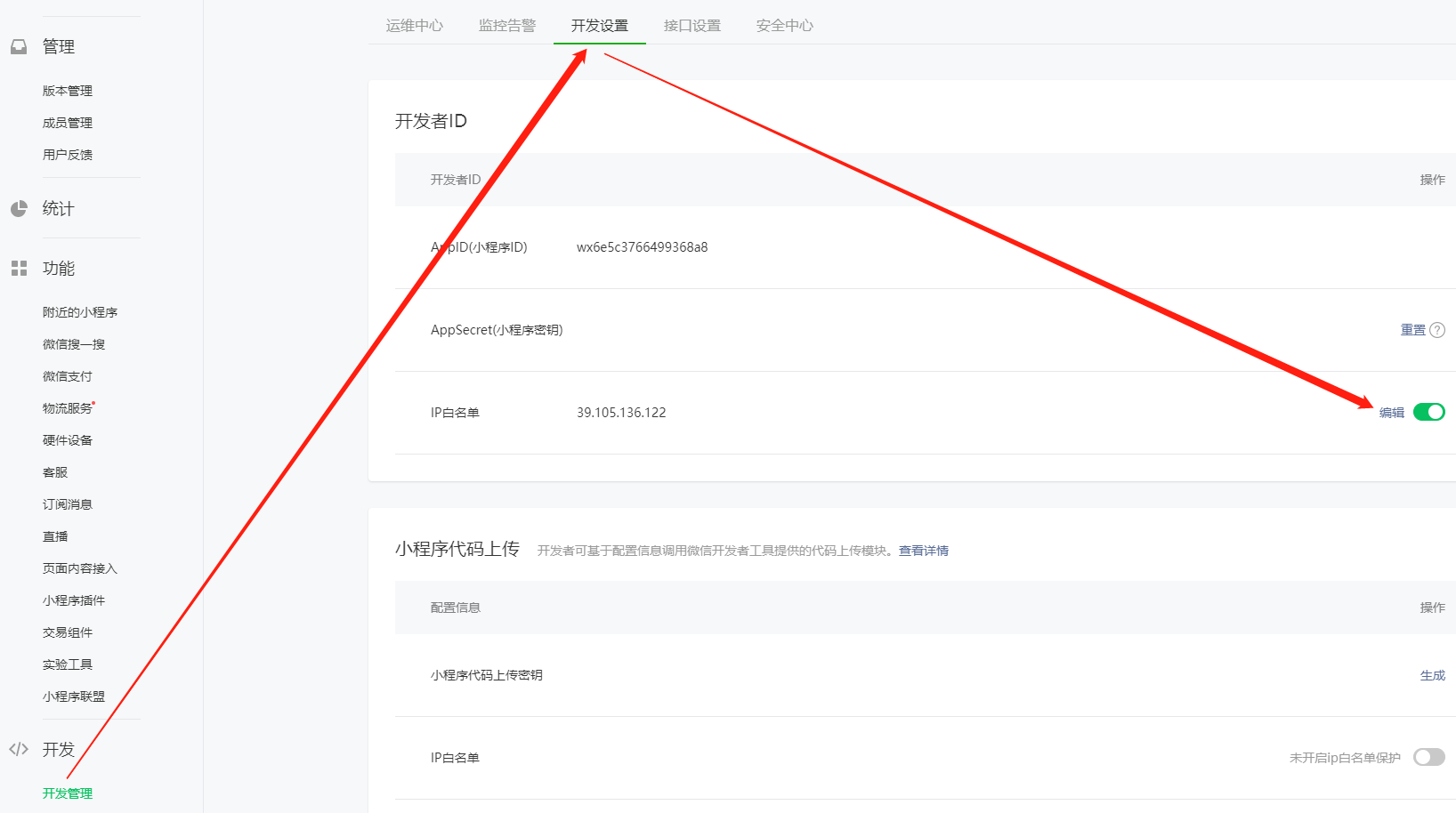Open 实验工具 menu item
The image size is (1456, 813).
[x=68, y=664]
